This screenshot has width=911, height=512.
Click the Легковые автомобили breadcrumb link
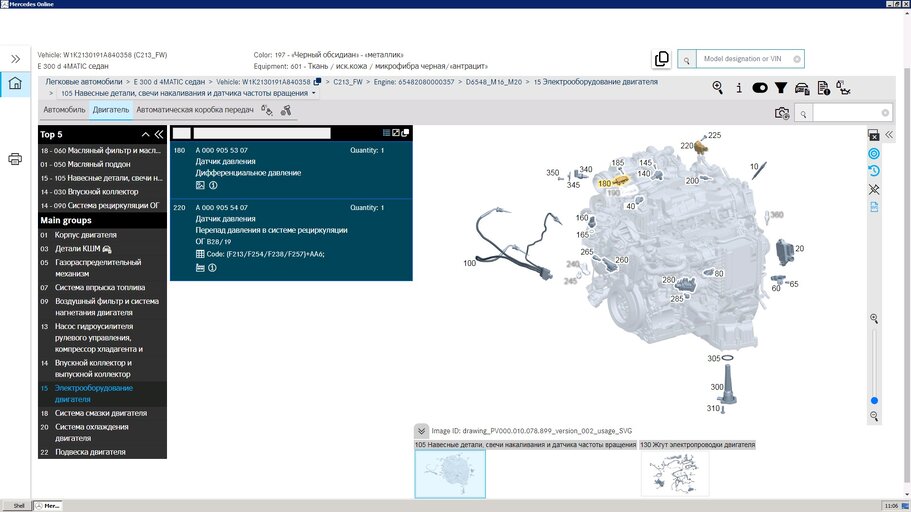[x=84, y=82]
